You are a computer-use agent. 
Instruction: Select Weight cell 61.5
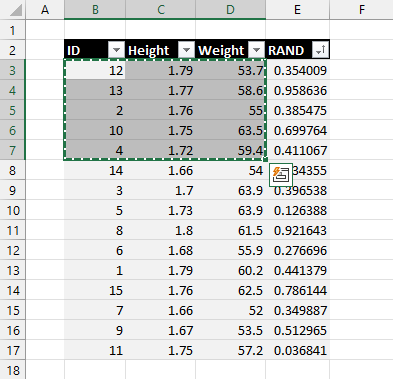point(231,230)
